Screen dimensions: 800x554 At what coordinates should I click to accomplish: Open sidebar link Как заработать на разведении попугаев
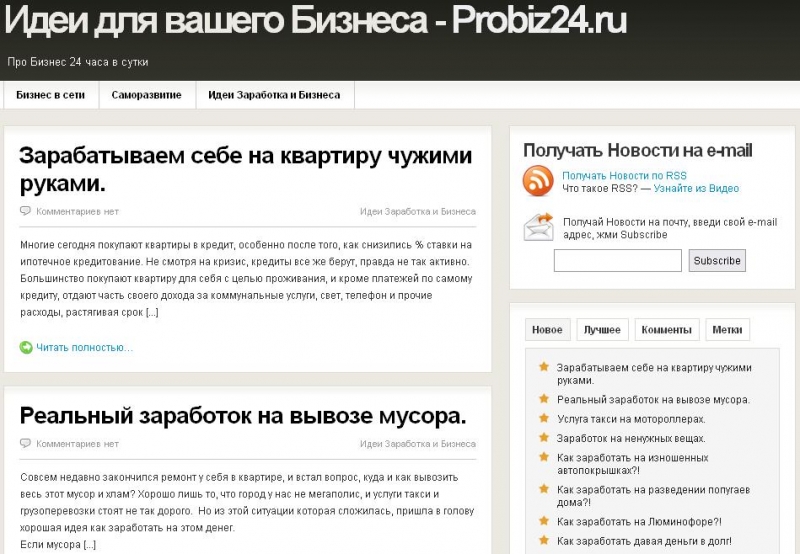pyautogui.click(x=654, y=496)
